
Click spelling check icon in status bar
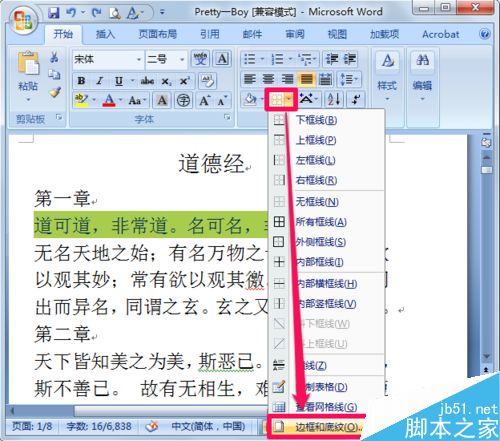tap(152, 426)
